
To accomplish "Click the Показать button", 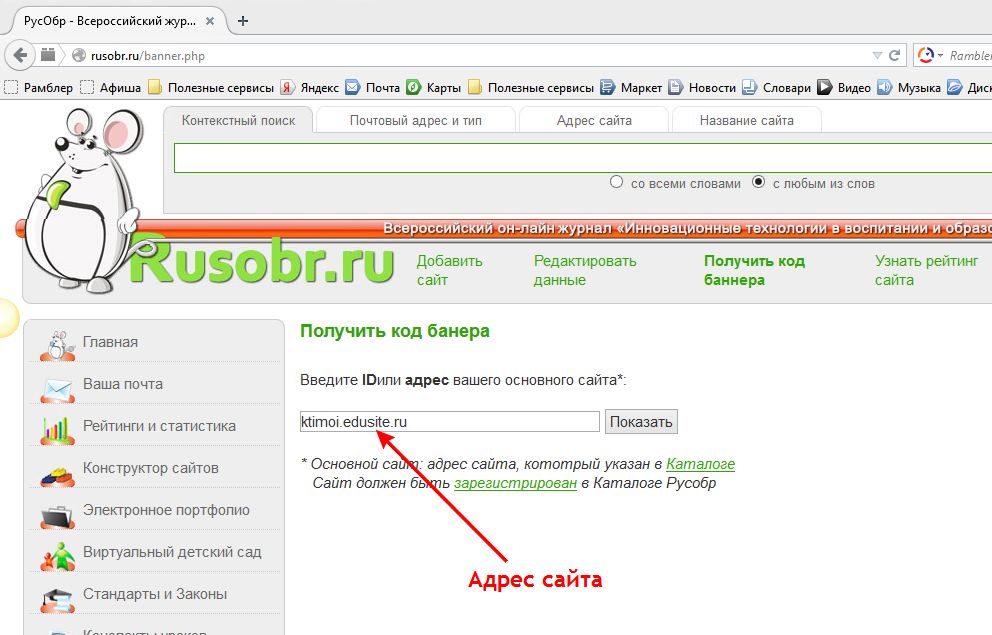I will 641,422.
